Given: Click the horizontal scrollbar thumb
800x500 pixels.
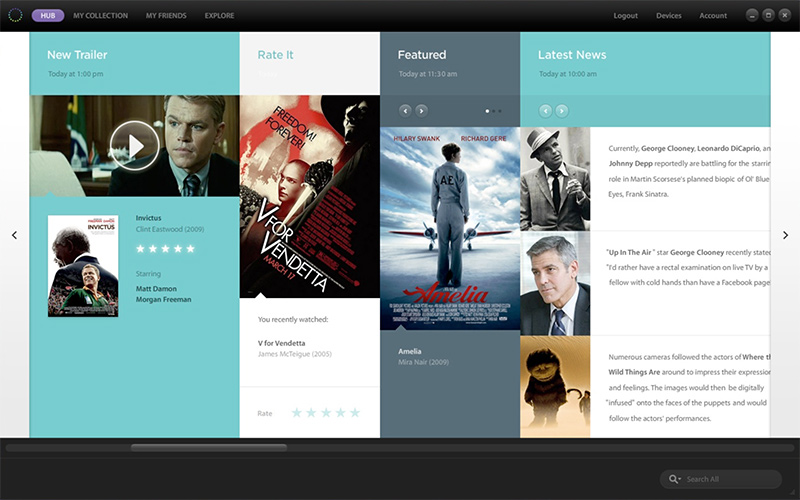Looking at the screenshot, I should pyautogui.click(x=209, y=447).
